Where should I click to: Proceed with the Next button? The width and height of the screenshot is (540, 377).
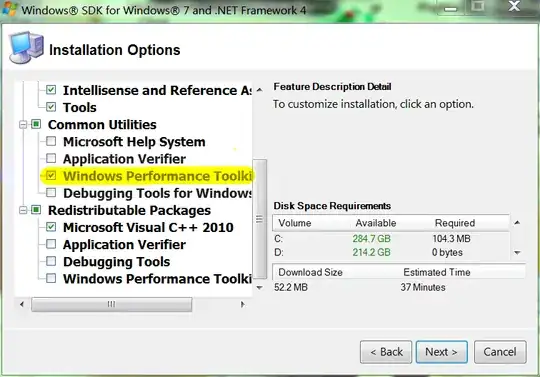click(442, 352)
